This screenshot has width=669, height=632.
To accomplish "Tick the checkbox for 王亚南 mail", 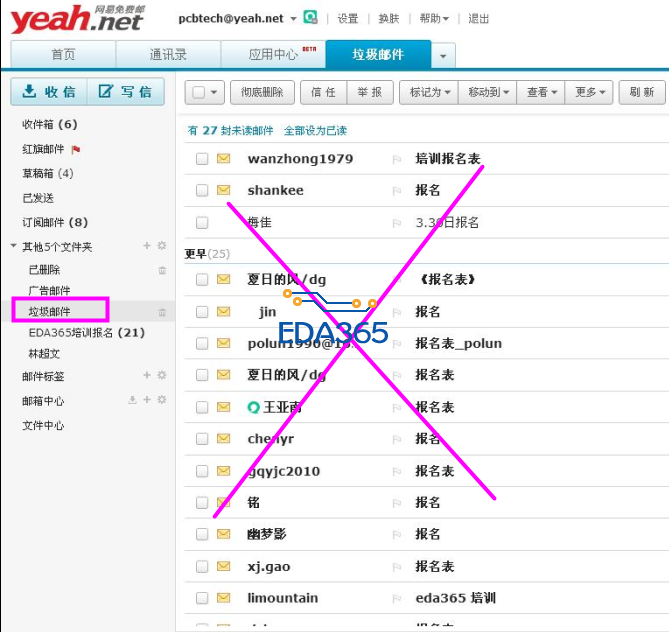I will click(x=202, y=407).
